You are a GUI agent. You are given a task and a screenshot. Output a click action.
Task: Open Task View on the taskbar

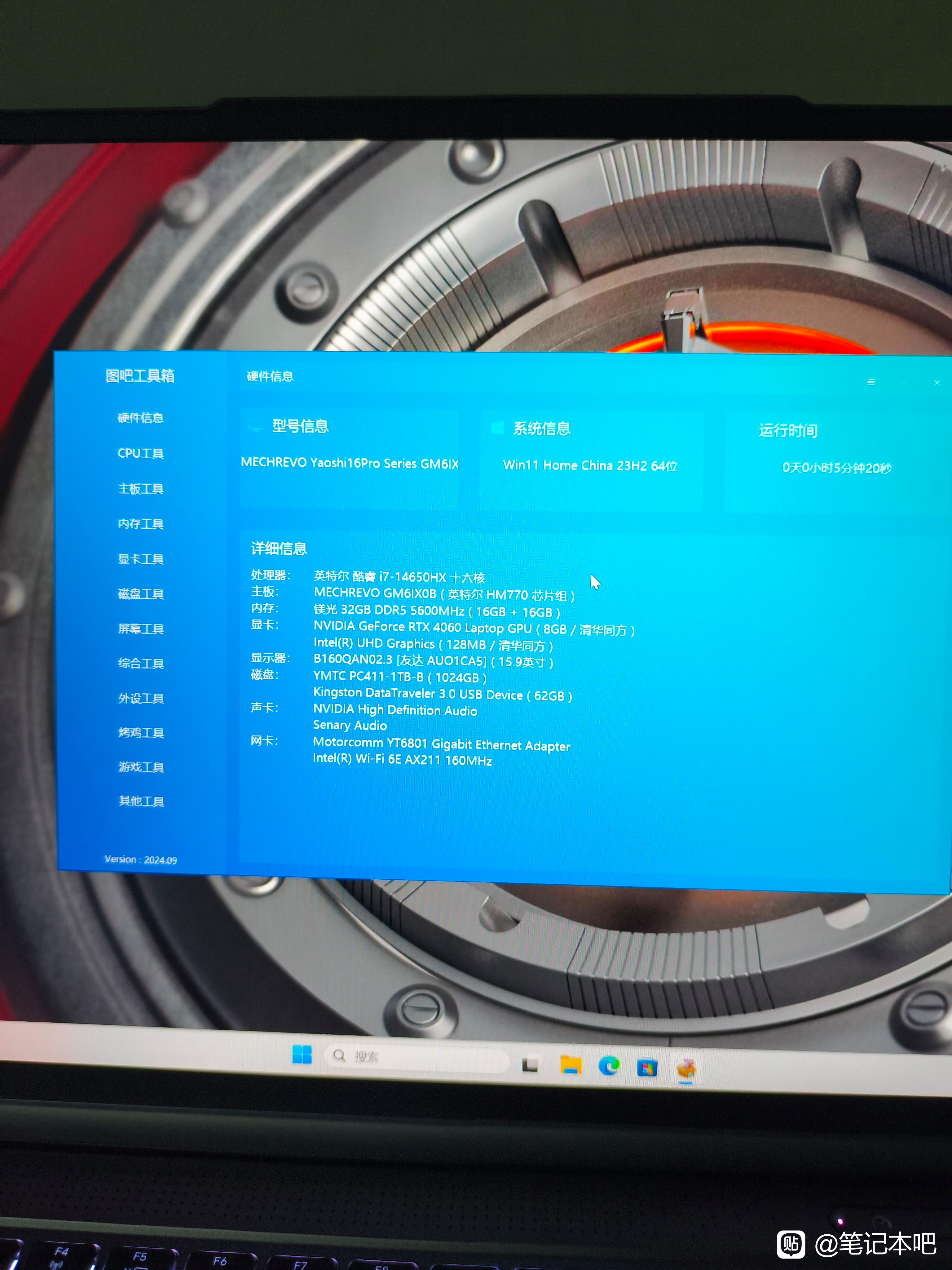pos(530,1065)
